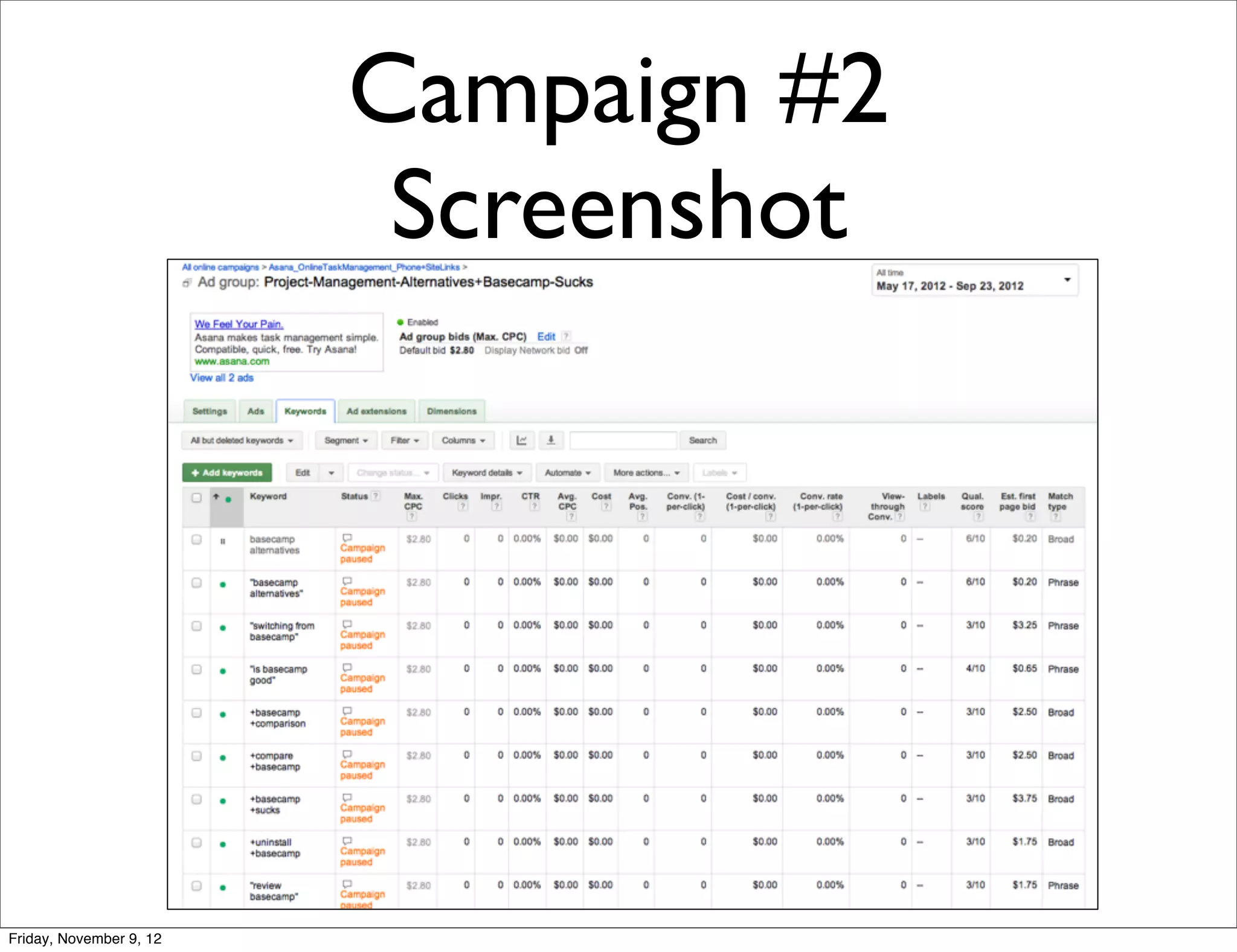This screenshot has height=952, width=1237.
Task: Click the Max CPC $2.80 for +basecamp +comparison
Action: coord(419,712)
